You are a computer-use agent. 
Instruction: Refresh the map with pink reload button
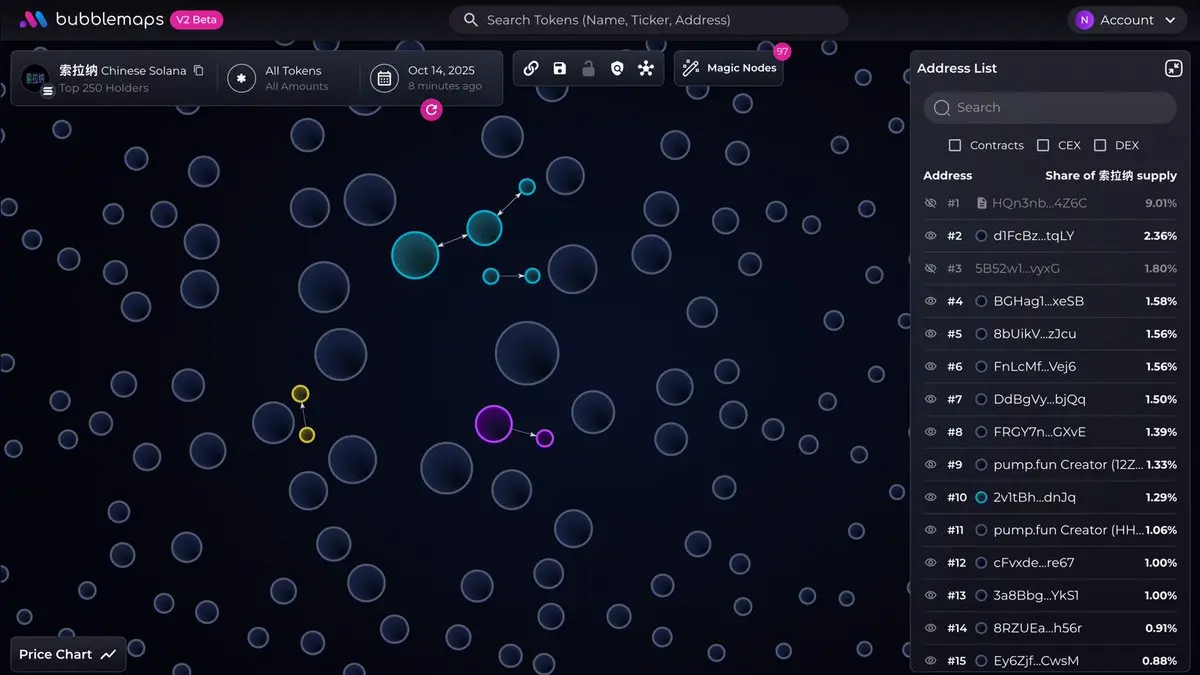coord(431,110)
